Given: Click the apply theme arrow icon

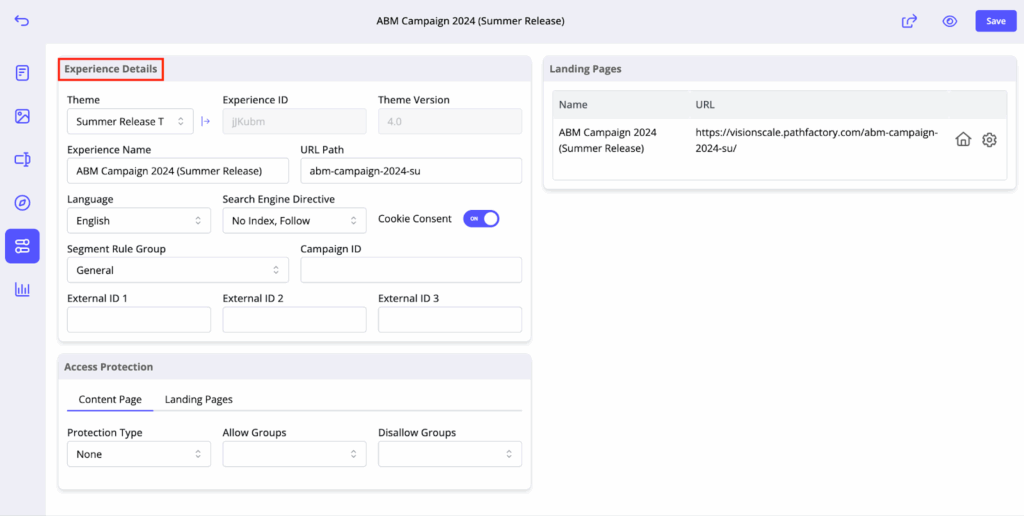Looking at the screenshot, I should click(x=206, y=121).
